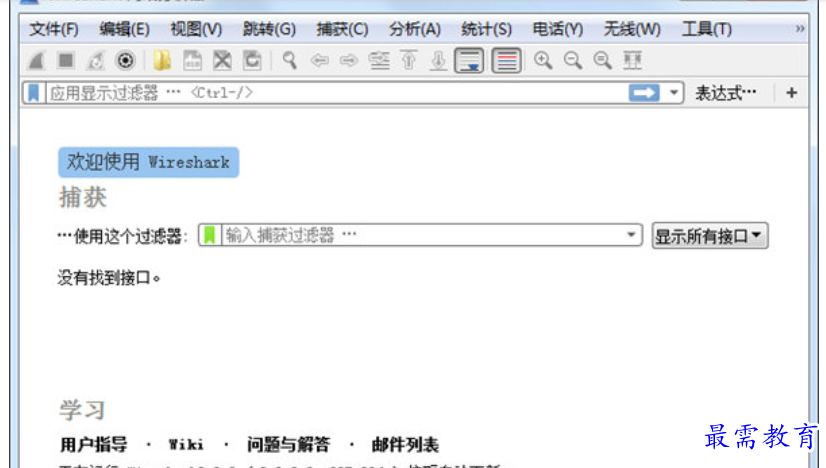Open display filter bookmark icon
This screenshot has height=468, width=826.
click(34, 93)
